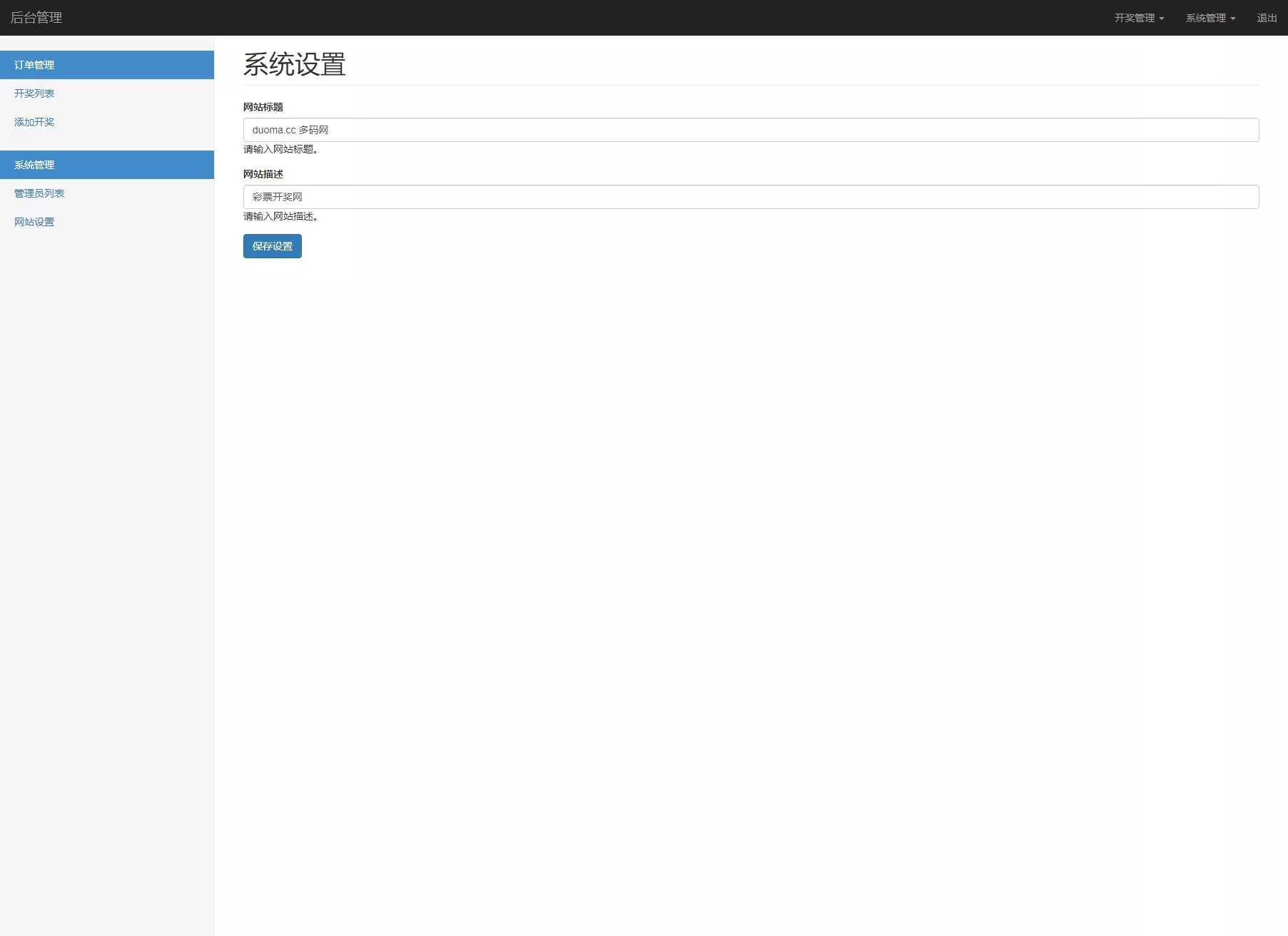
Task: Click the 系统设置 page heading
Action: 294,64
